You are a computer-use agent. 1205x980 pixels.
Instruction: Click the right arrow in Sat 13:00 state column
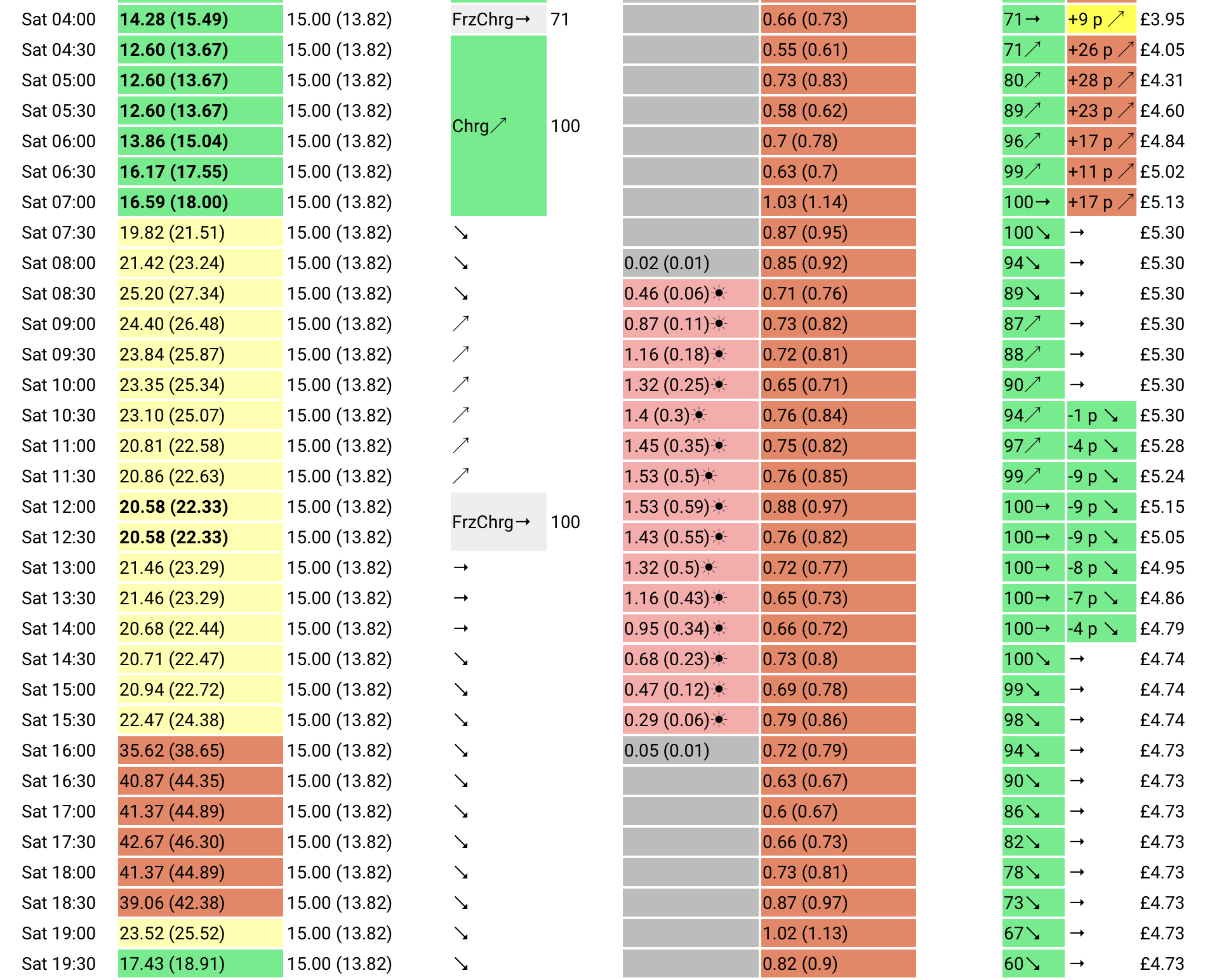[x=461, y=567]
